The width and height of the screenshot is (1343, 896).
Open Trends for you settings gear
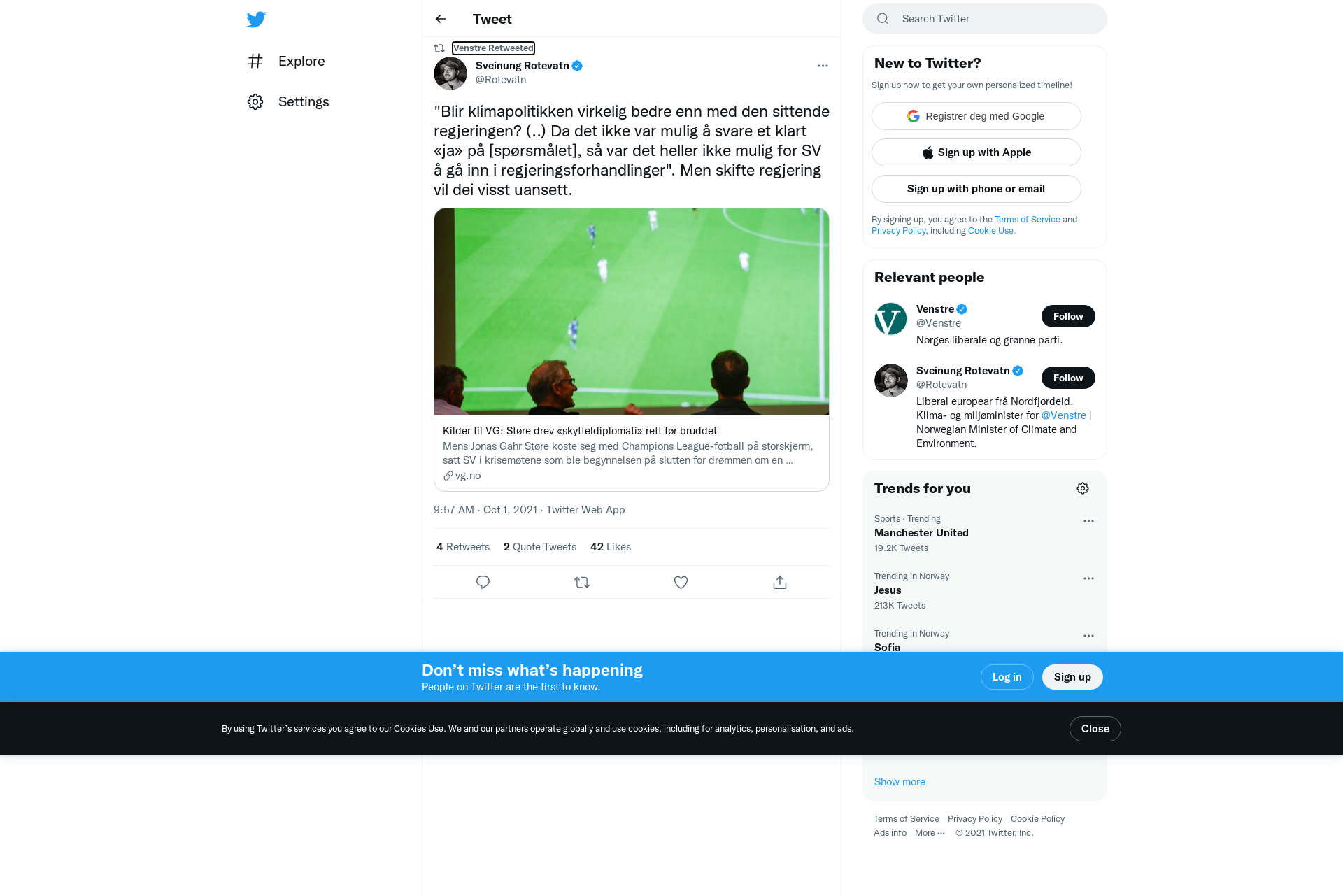1083,488
